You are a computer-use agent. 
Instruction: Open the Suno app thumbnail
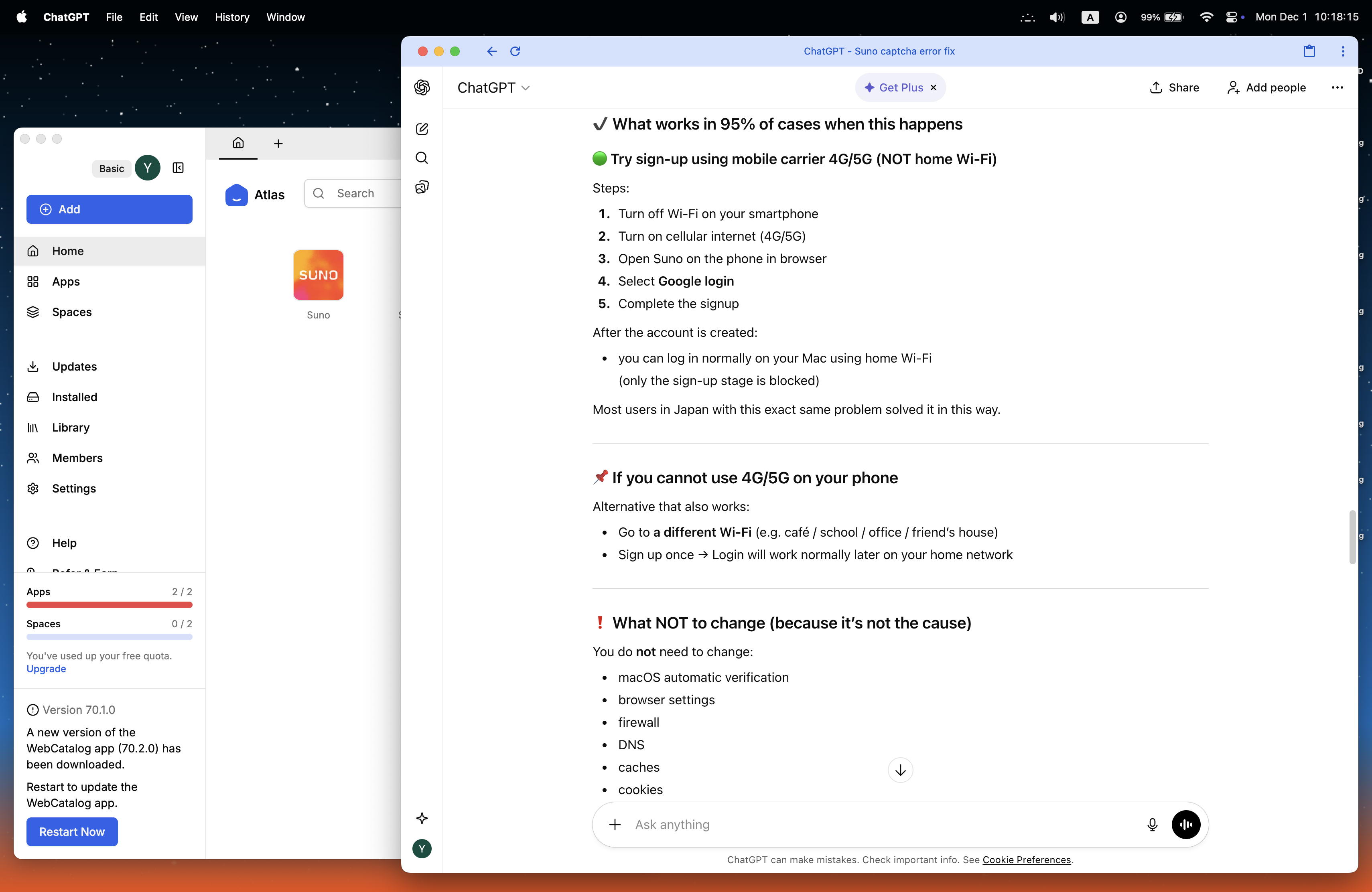318,275
